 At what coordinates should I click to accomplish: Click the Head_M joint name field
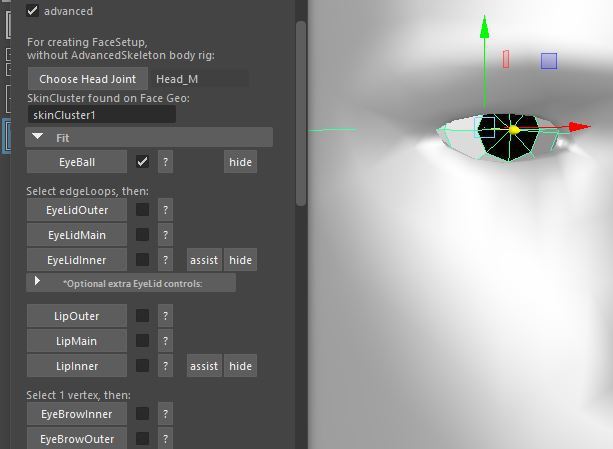(x=200, y=79)
